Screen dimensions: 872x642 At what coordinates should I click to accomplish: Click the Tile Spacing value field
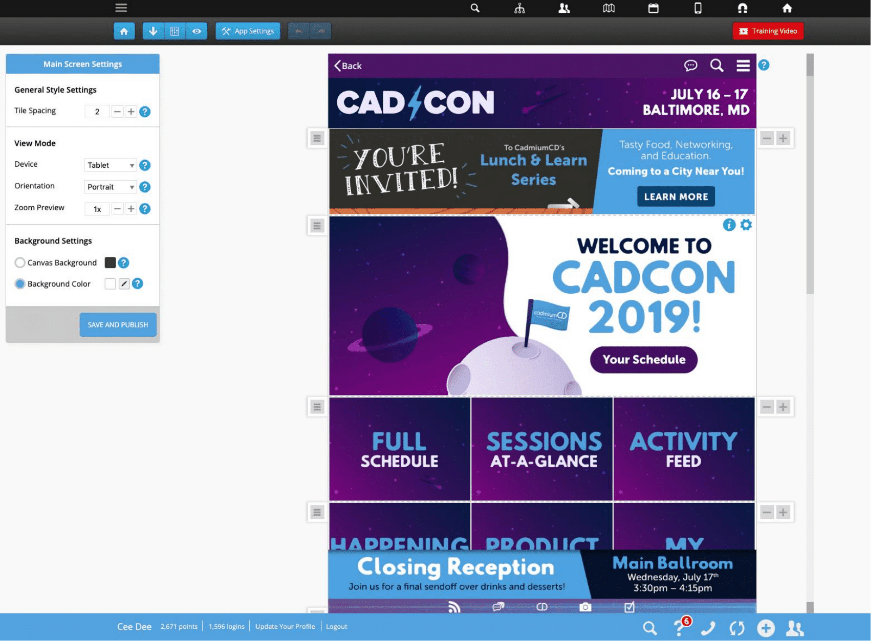tap(97, 112)
